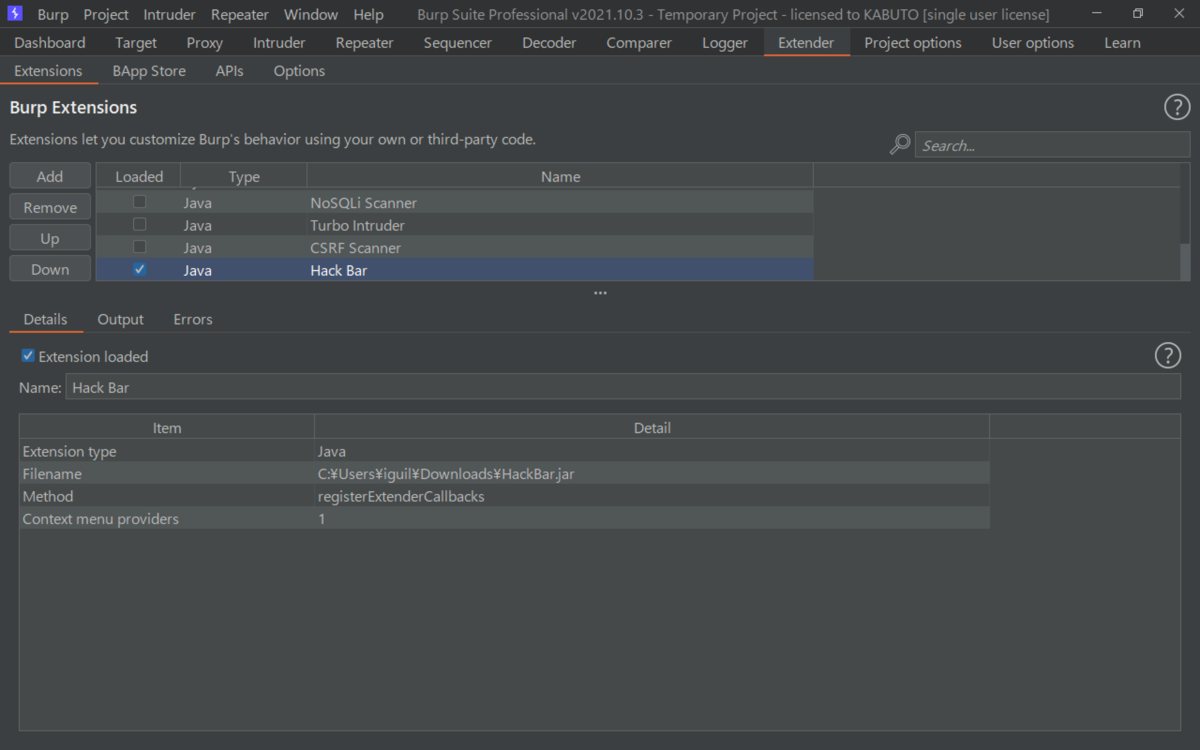This screenshot has width=1200, height=750.
Task: Restore the window using the title bar button
Action: click(1138, 14)
